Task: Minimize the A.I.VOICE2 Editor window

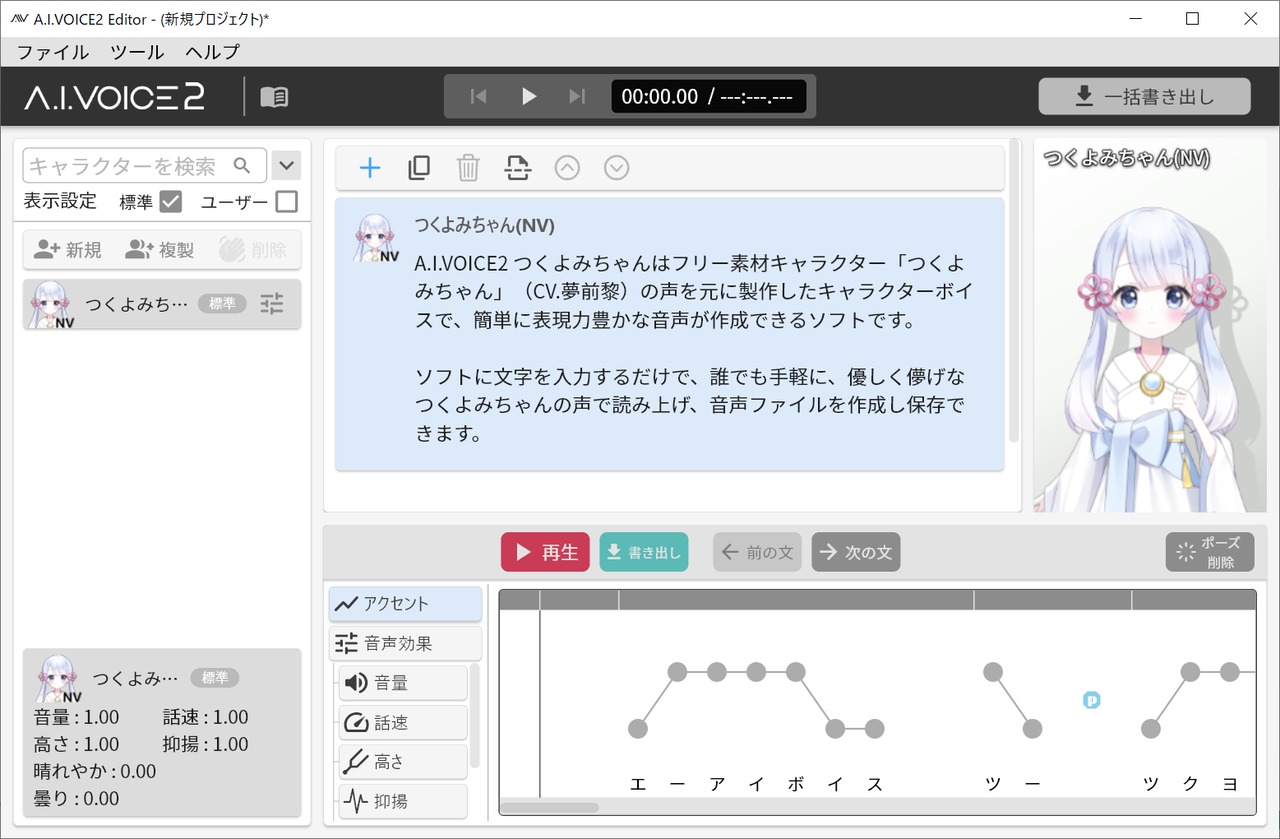Action: click(1134, 18)
